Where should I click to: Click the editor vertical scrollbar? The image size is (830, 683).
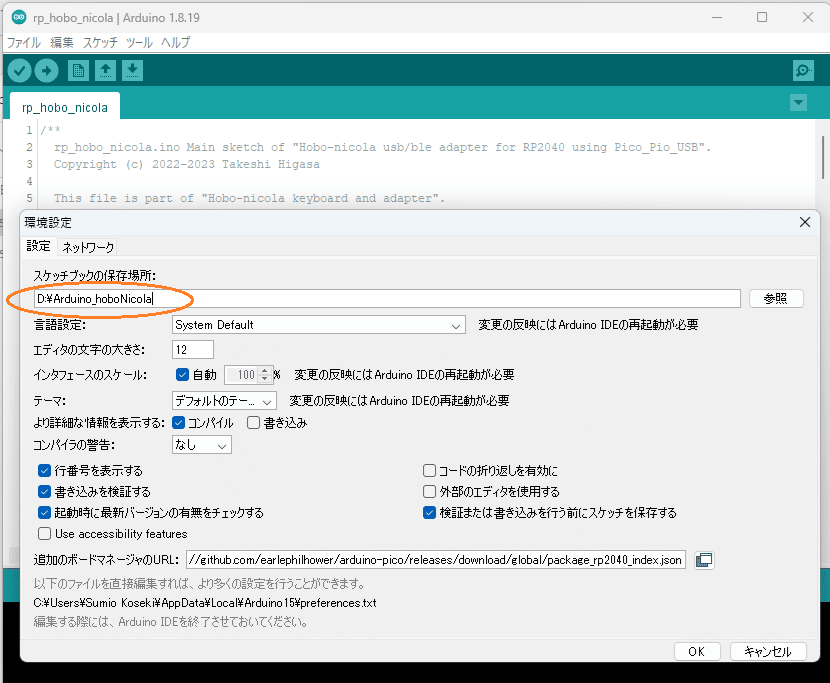(823, 159)
